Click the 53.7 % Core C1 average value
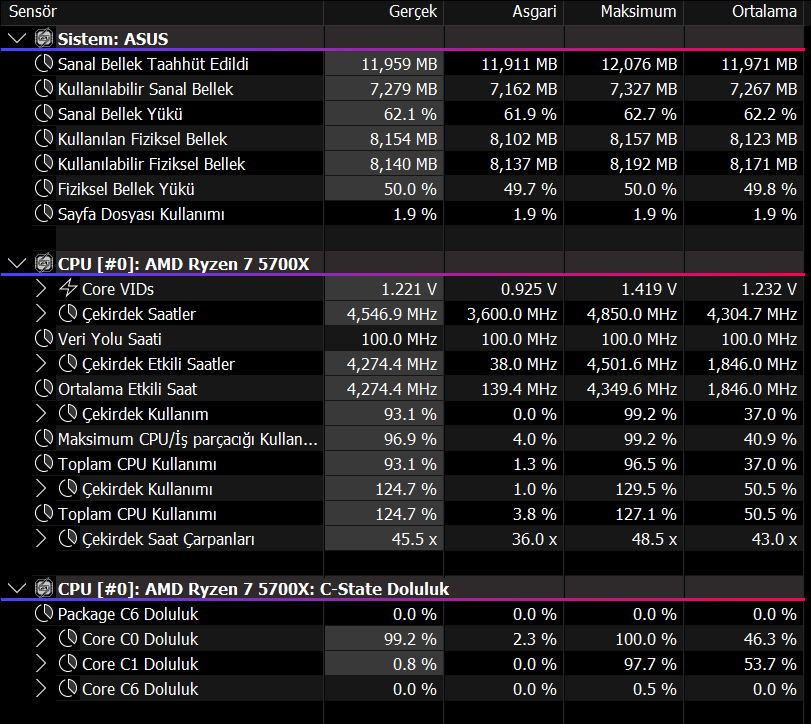 (770, 664)
